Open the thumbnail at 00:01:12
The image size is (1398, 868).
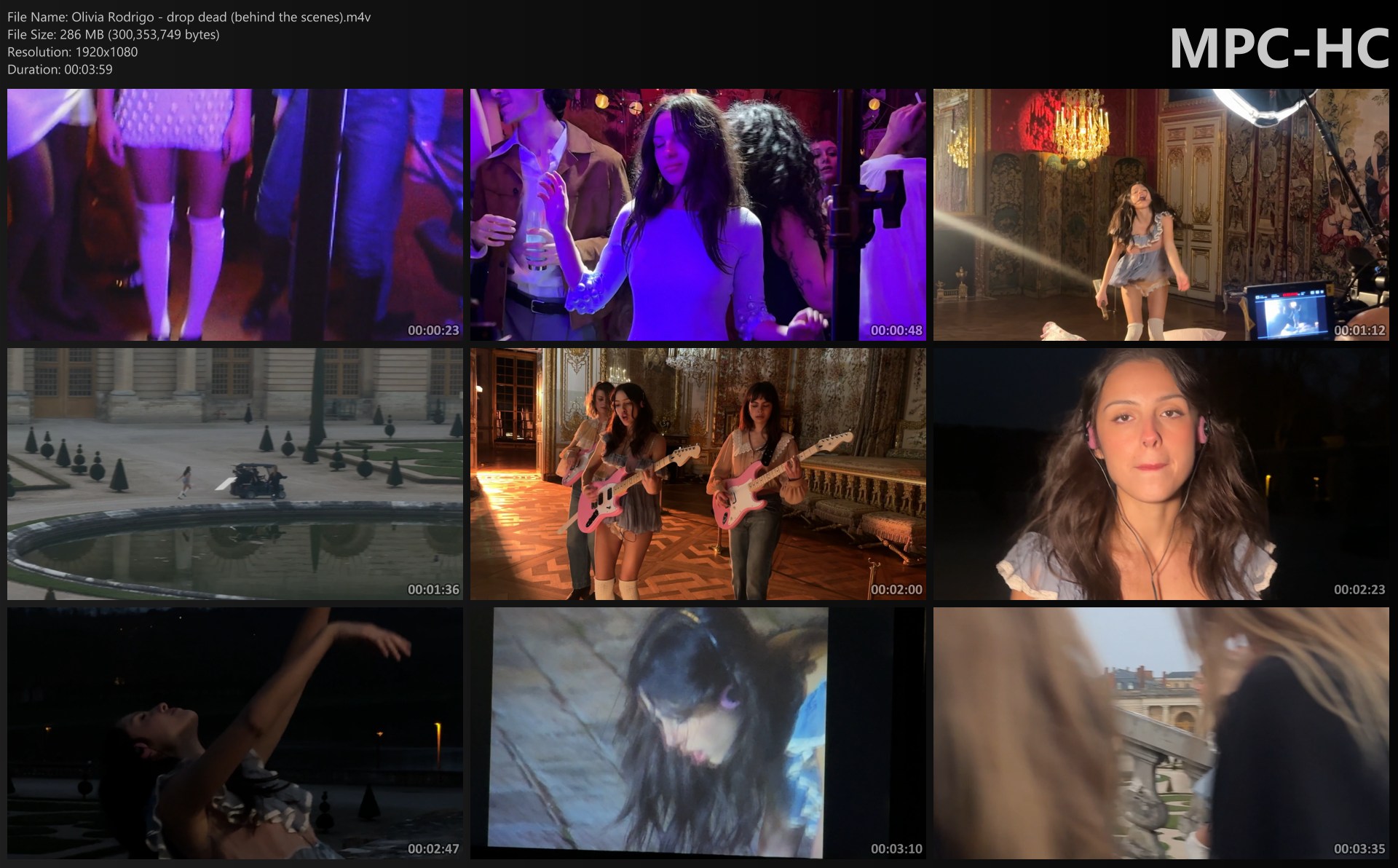(x=1161, y=215)
